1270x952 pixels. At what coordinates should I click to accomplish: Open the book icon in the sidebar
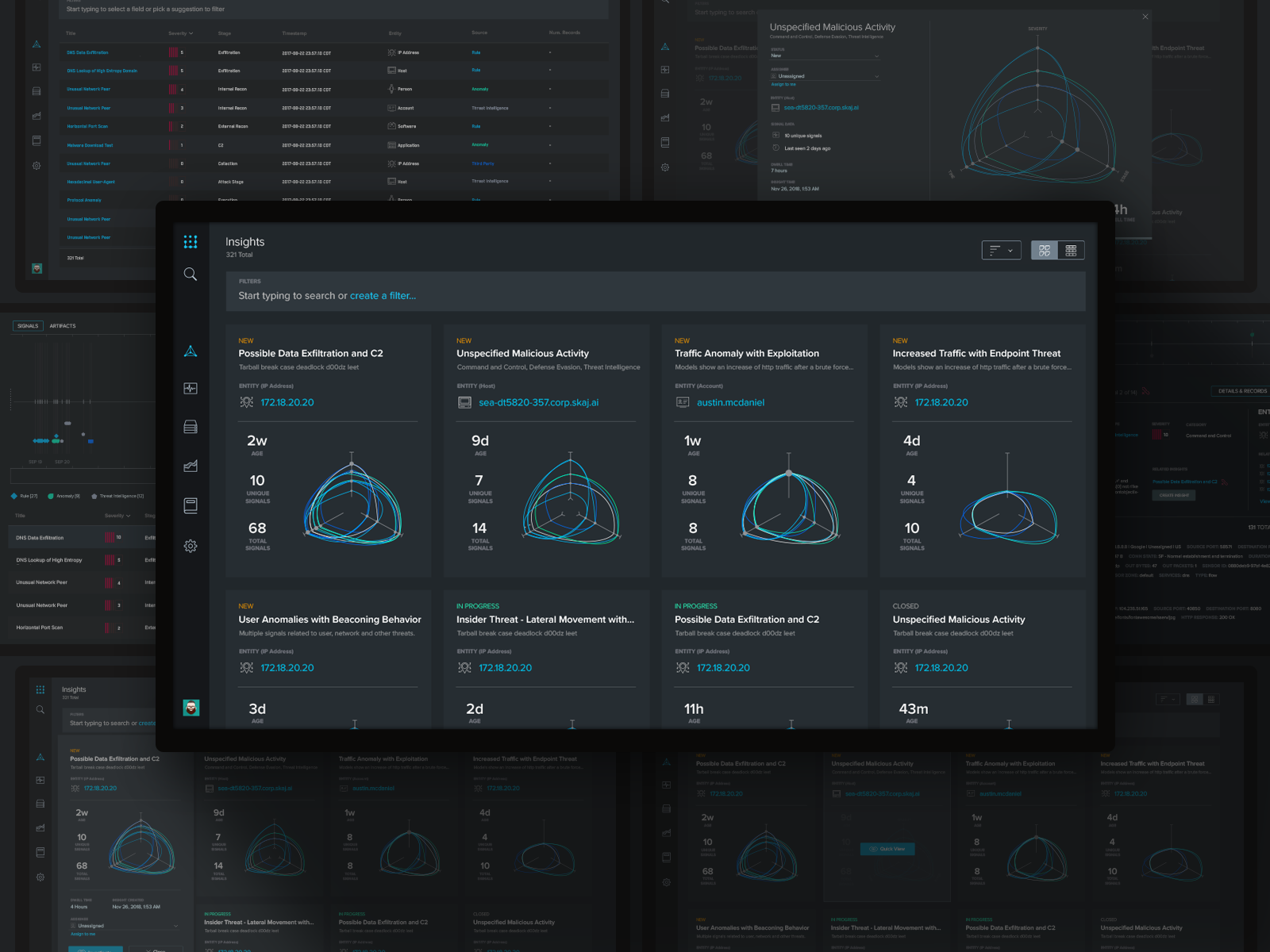click(x=190, y=505)
